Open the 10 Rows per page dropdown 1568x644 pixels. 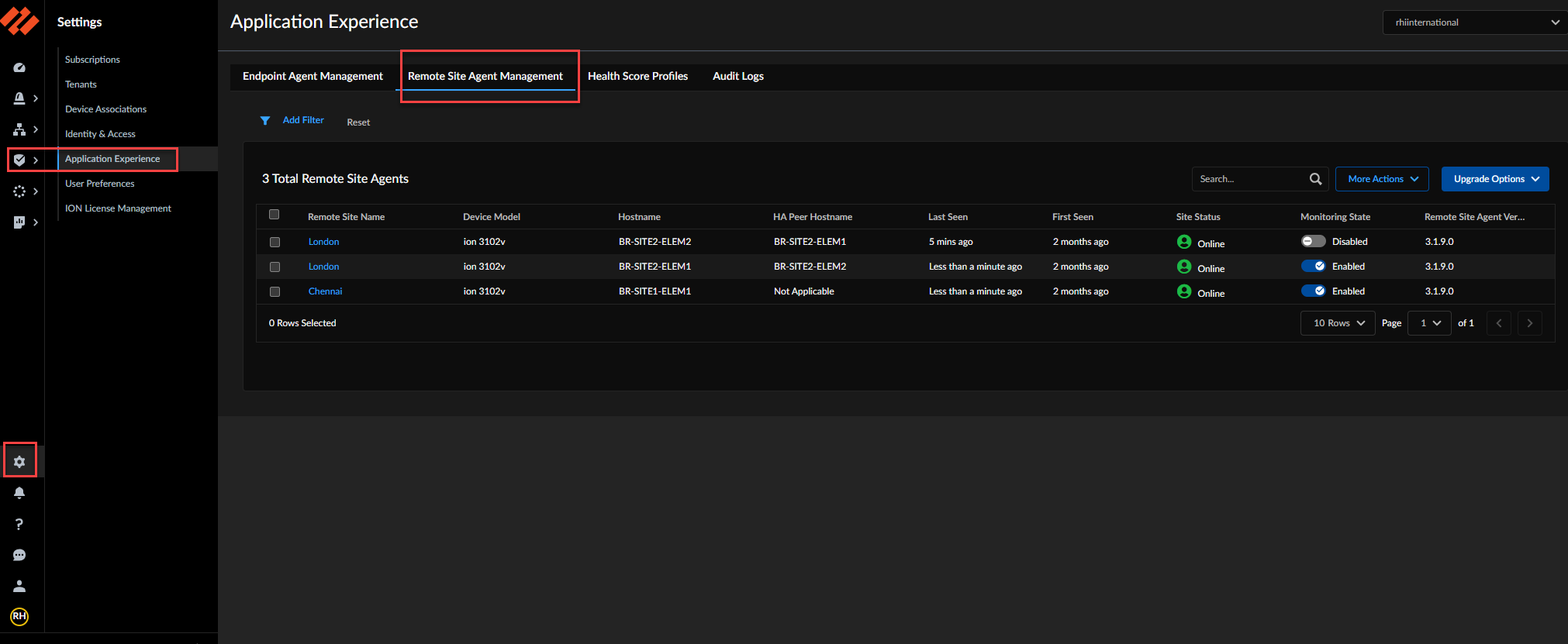pyautogui.click(x=1337, y=323)
